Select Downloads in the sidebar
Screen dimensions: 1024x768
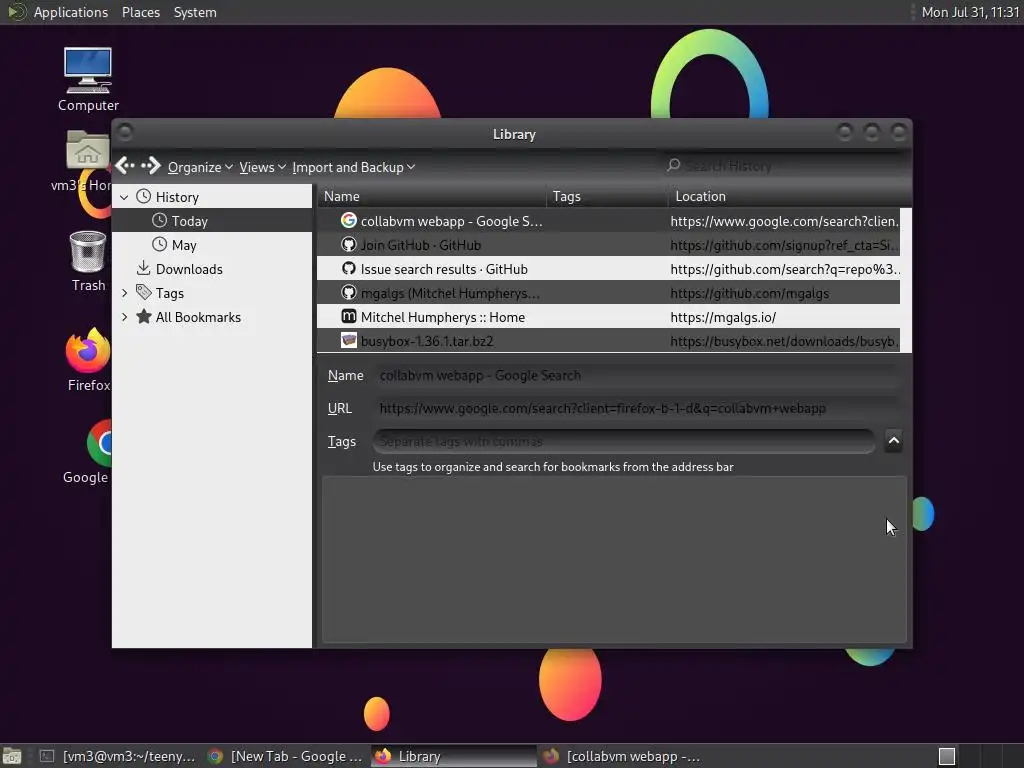pos(212,269)
